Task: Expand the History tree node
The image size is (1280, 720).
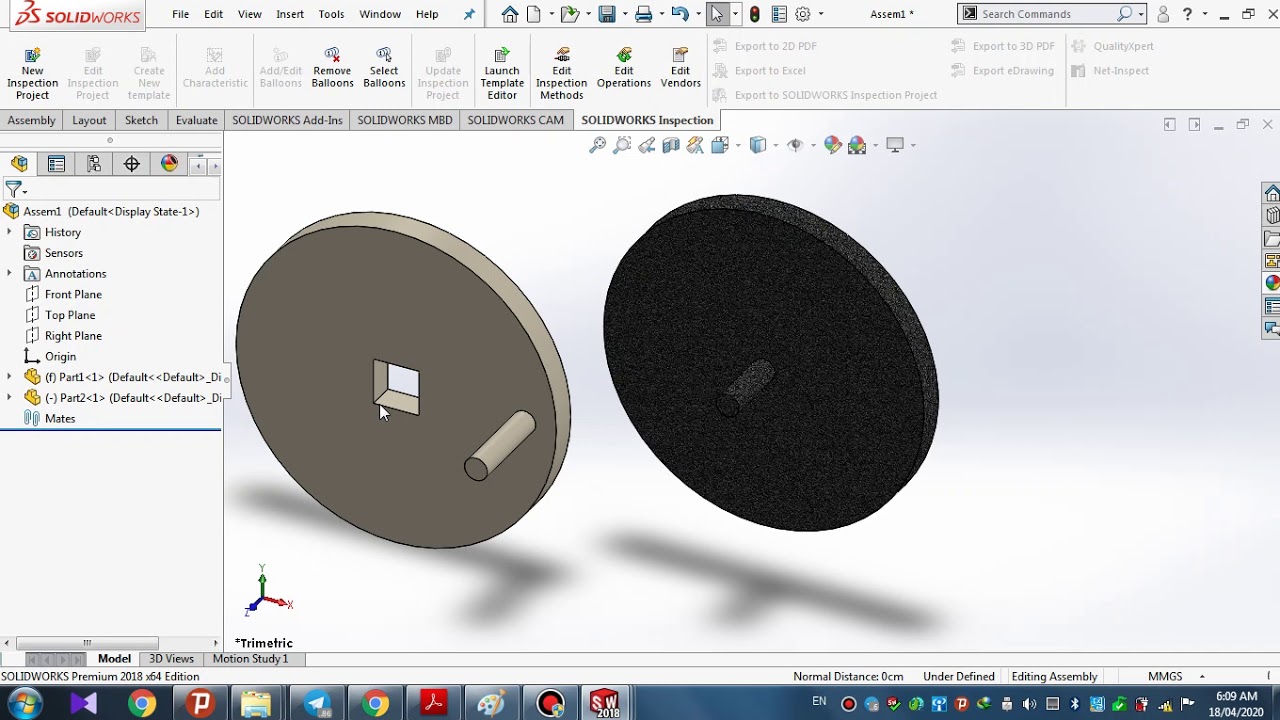Action: pos(9,232)
